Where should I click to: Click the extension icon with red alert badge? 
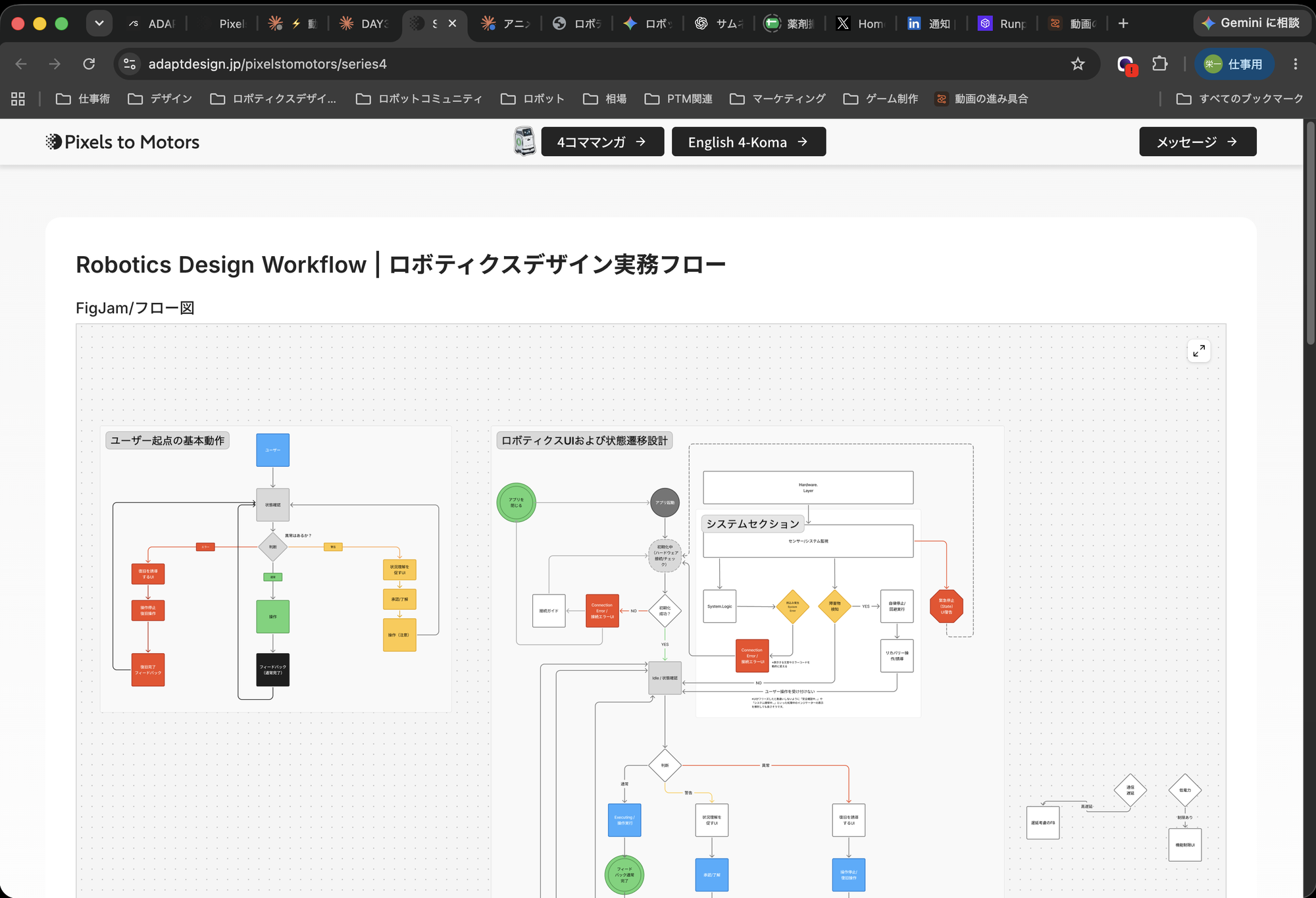click(x=1126, y=65)
